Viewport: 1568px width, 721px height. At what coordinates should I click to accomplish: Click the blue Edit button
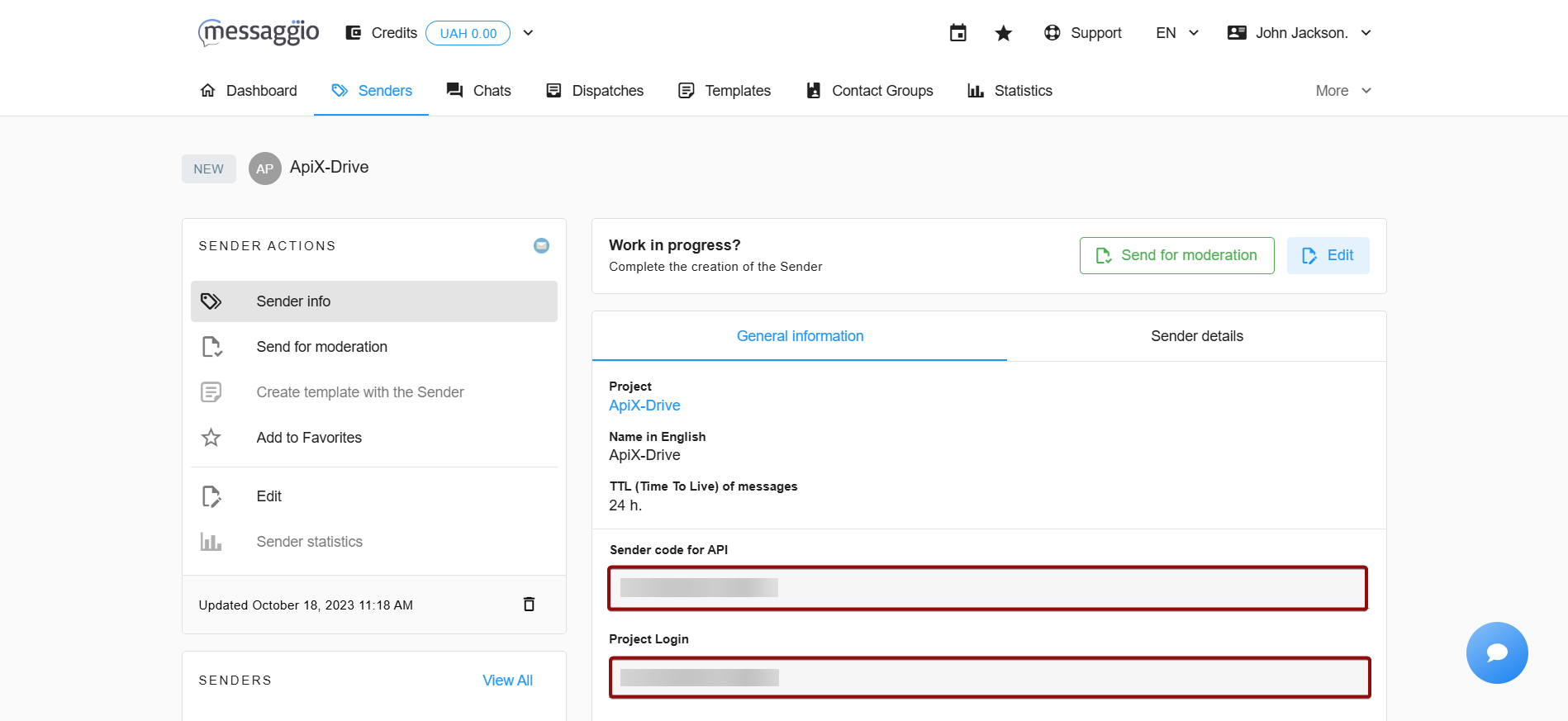1328,255
